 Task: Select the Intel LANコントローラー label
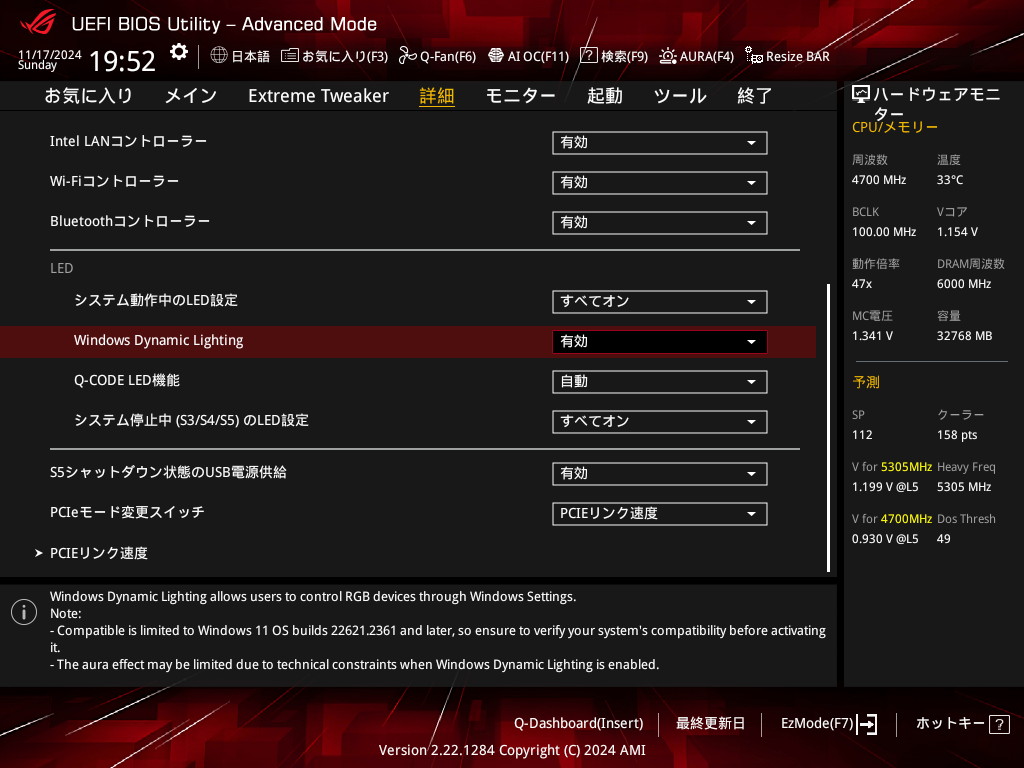(129, 141)
